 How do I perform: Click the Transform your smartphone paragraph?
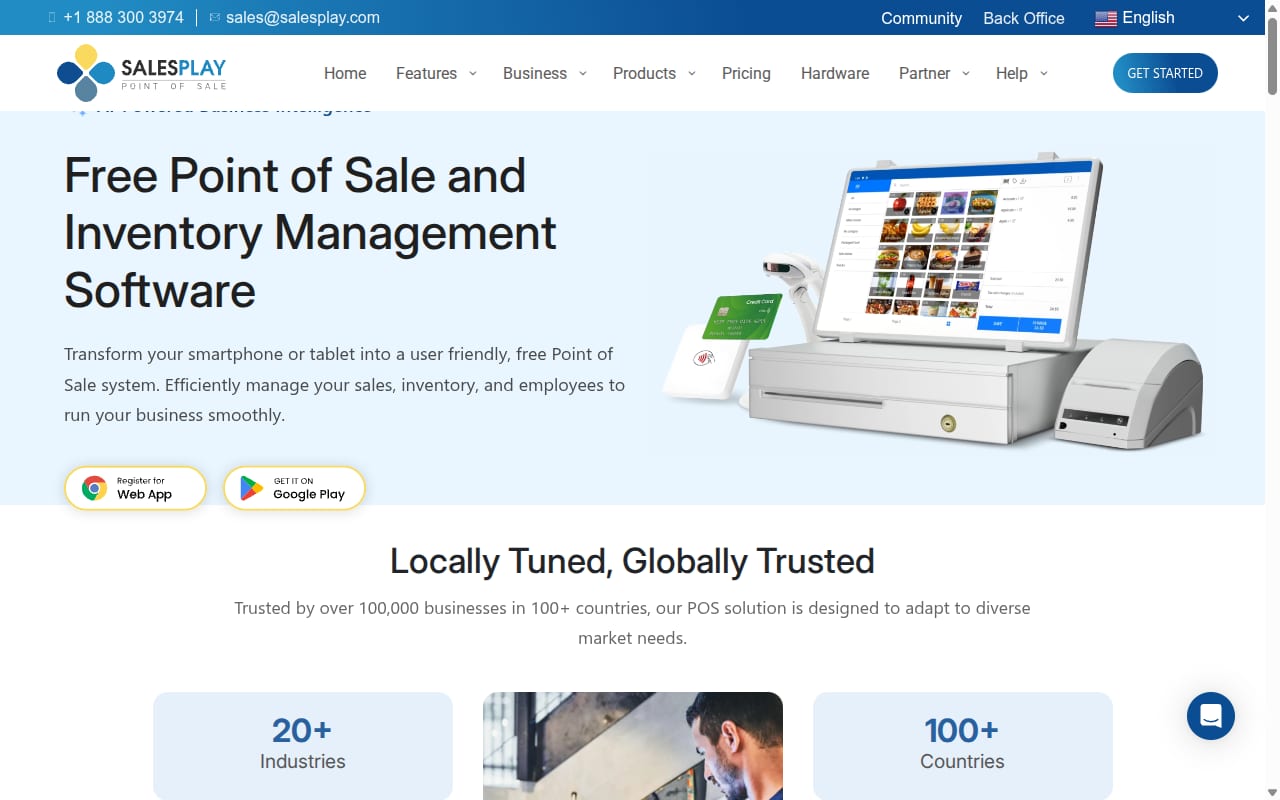344,385
